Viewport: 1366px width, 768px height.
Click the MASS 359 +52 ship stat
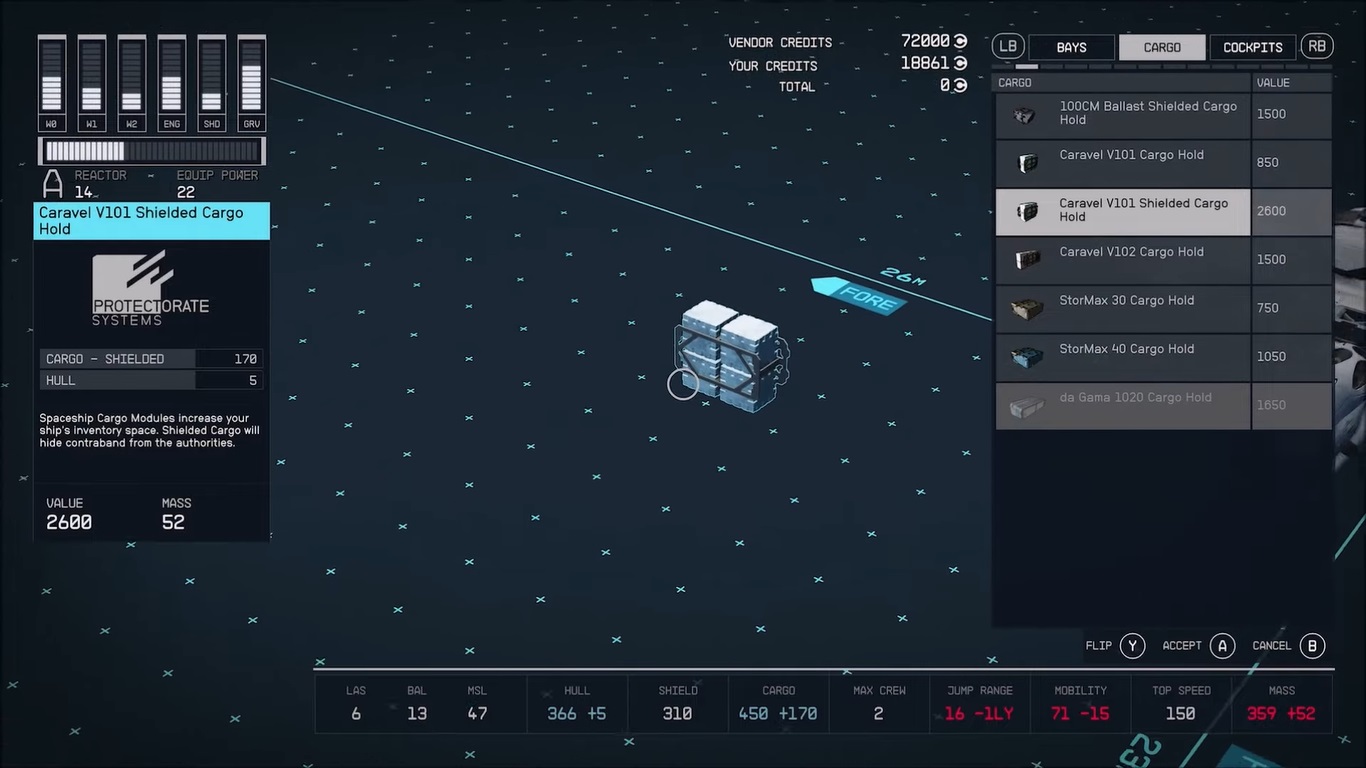click(x=1282, y=704)
